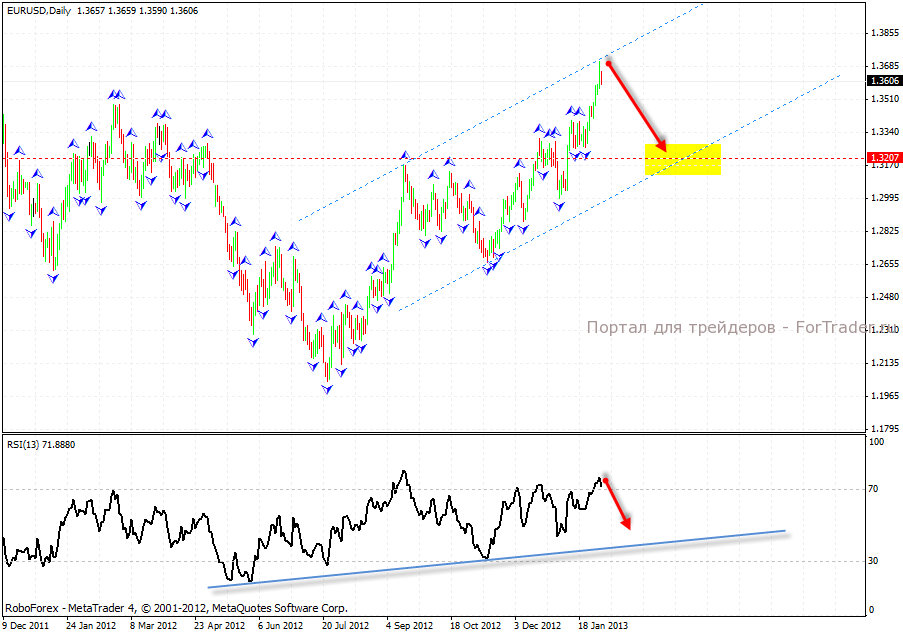Click the blue fractal atop the September 2012 peak
Viewport: 903px width, 633px height.
pyautogui.click(x=405, y=155)
